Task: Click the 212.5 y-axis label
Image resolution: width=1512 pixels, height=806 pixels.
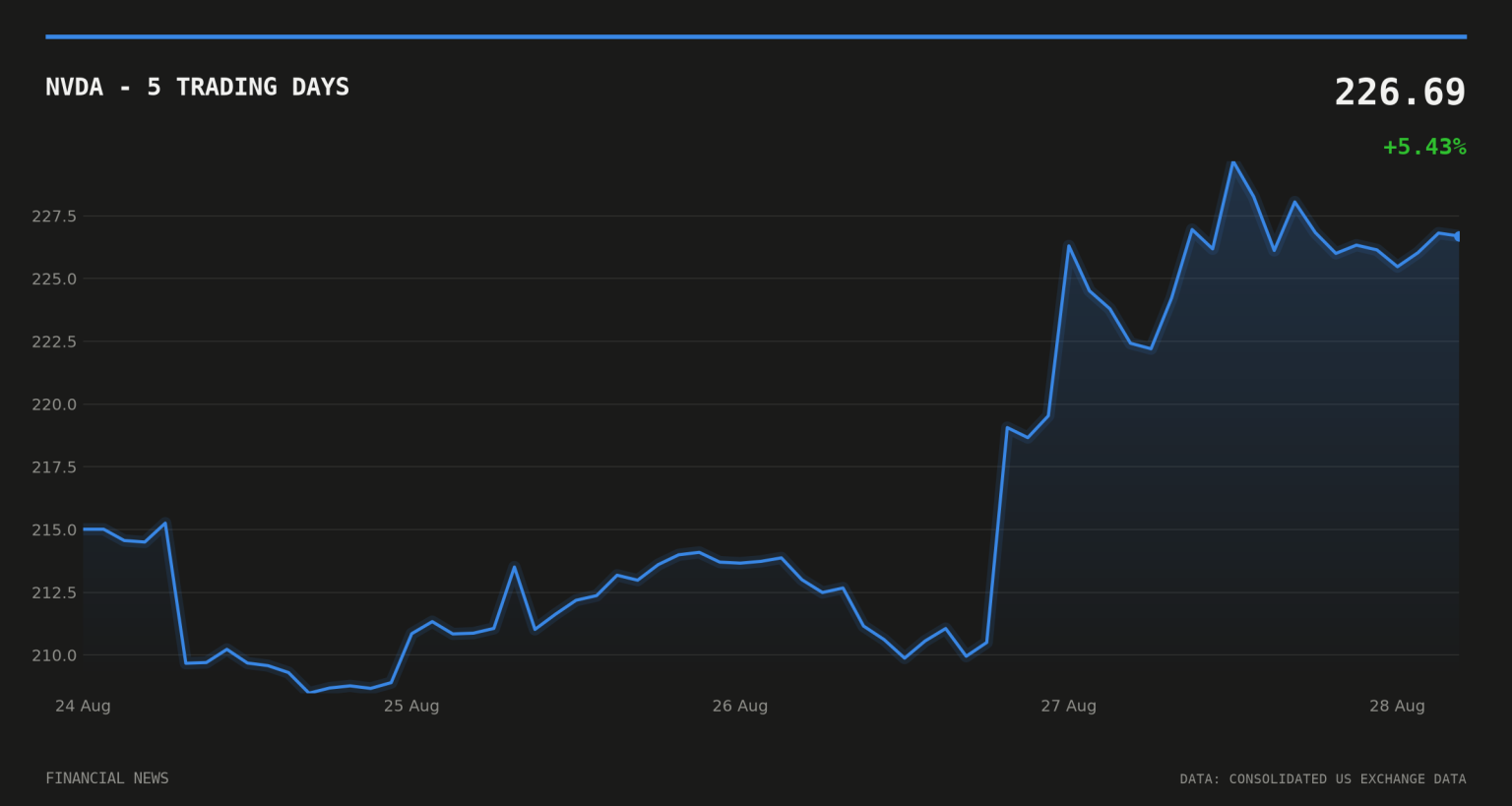Action: pyautogui.click(x=54, y=592)
